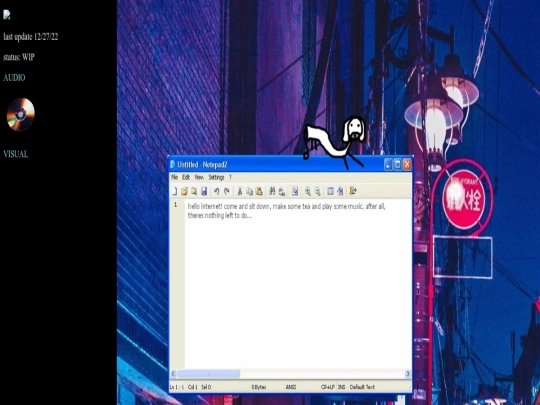This screenshot has width=540, height=405.
Task: Click the 'Default Text' scheme status entry
Action: pyautogui.click(x=362, y=387)
